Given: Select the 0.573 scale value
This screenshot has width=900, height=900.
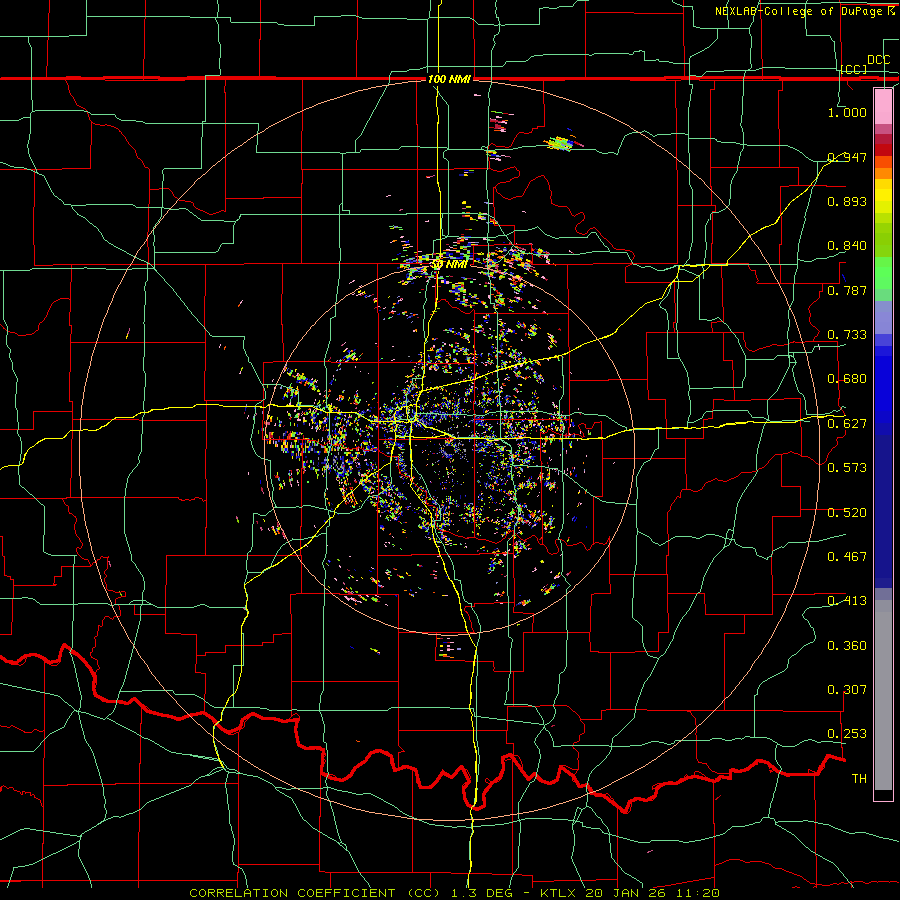Looking at the screenshot, I should pos(847,468).
